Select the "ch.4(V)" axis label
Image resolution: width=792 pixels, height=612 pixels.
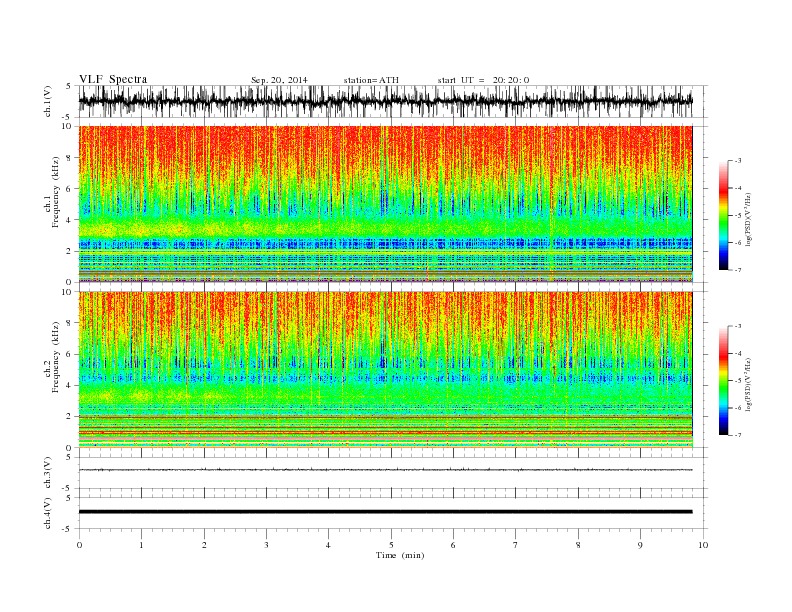(48, 513)
